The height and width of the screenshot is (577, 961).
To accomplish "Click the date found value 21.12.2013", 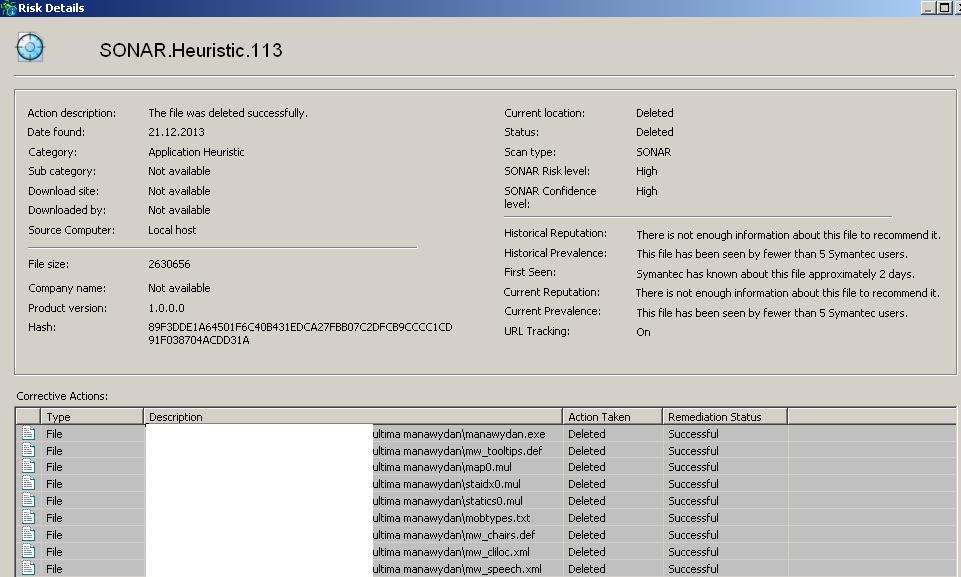I will (177, 132).
